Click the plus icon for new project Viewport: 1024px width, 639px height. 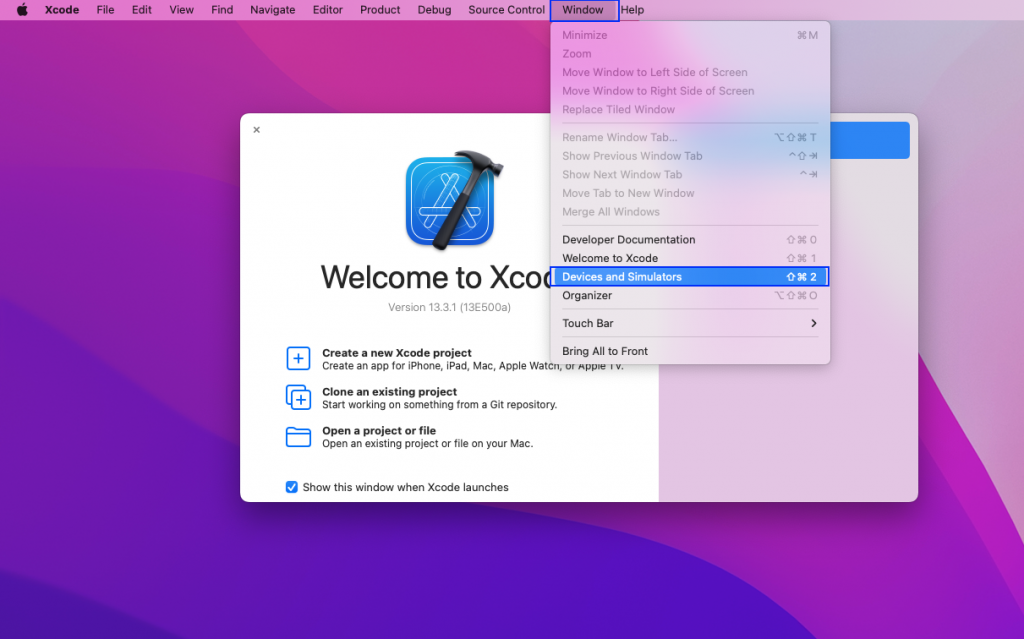[x=298, y=359]
